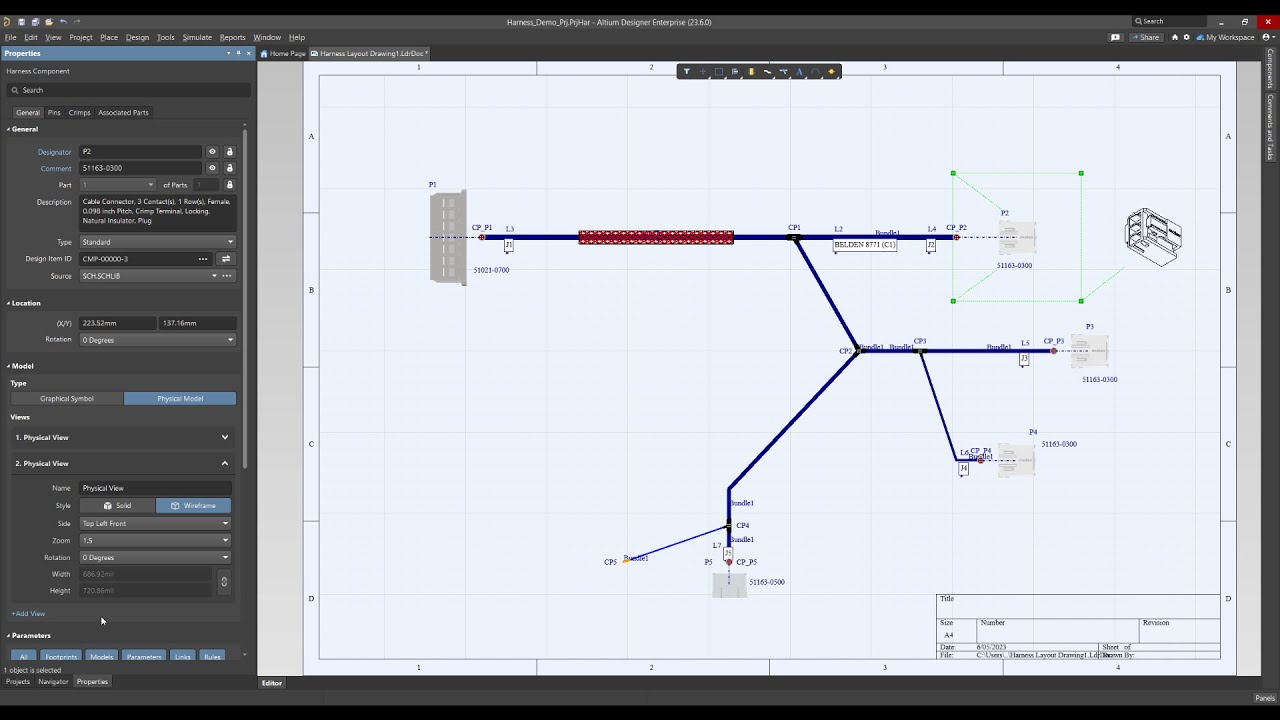Click the align objects icon in the active bar
This screenshot has height=720, width=1280.
point(735,72)
